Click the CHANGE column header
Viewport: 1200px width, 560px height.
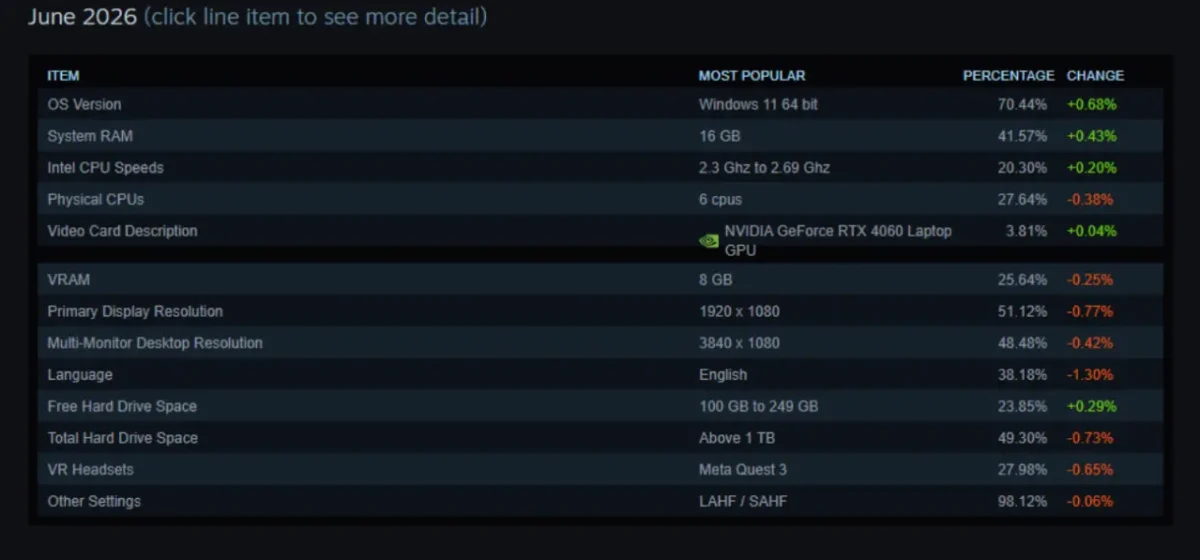[1095, 76]
